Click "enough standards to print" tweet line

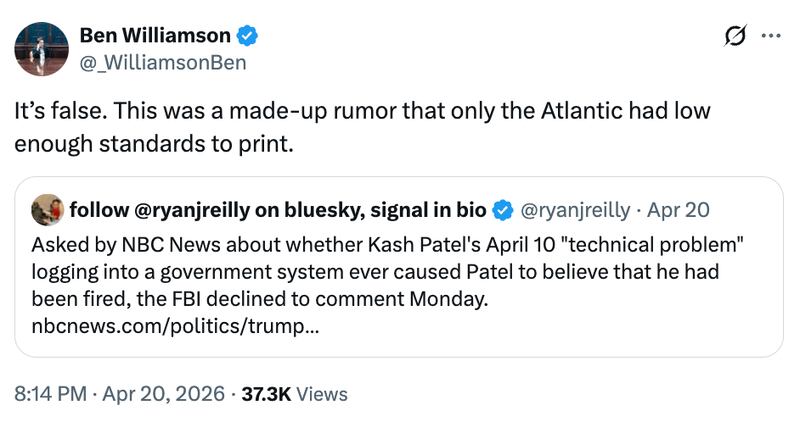click(155, 142)
